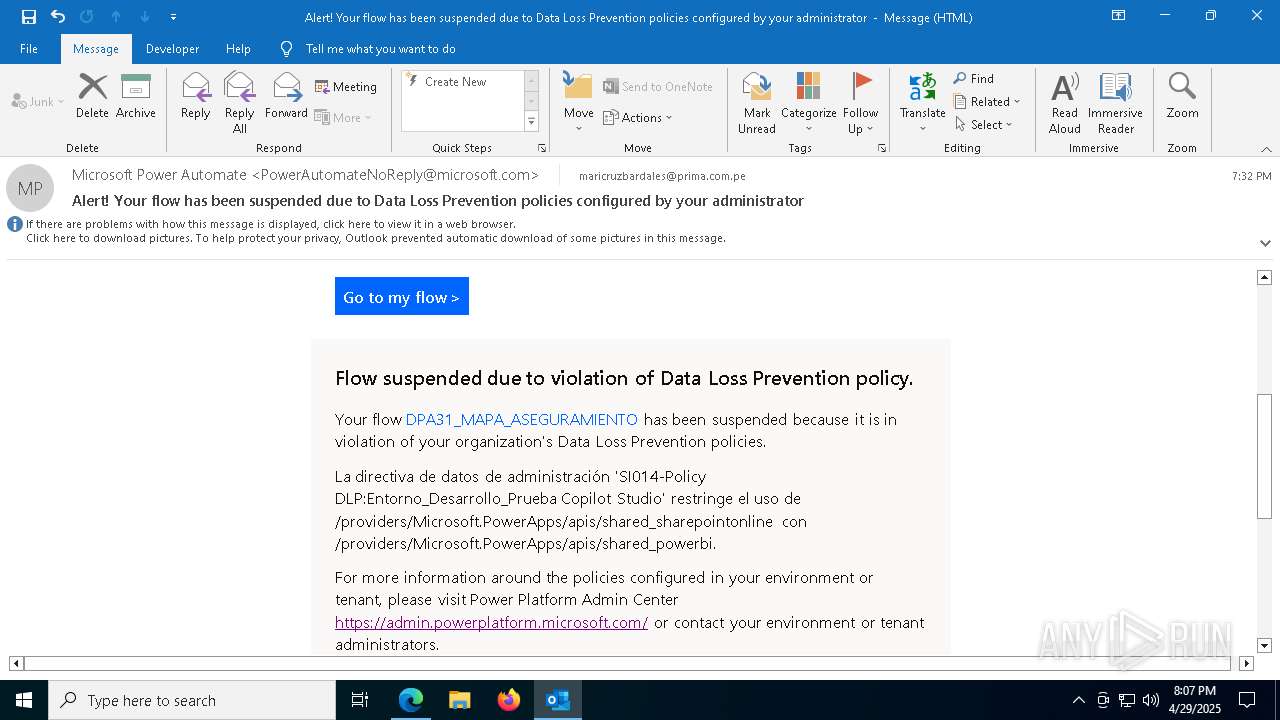Viewport: 1280px width, 720px height.
Task: Open the Related dropdown
Action: pyautogui.click(x=987, y=101)
